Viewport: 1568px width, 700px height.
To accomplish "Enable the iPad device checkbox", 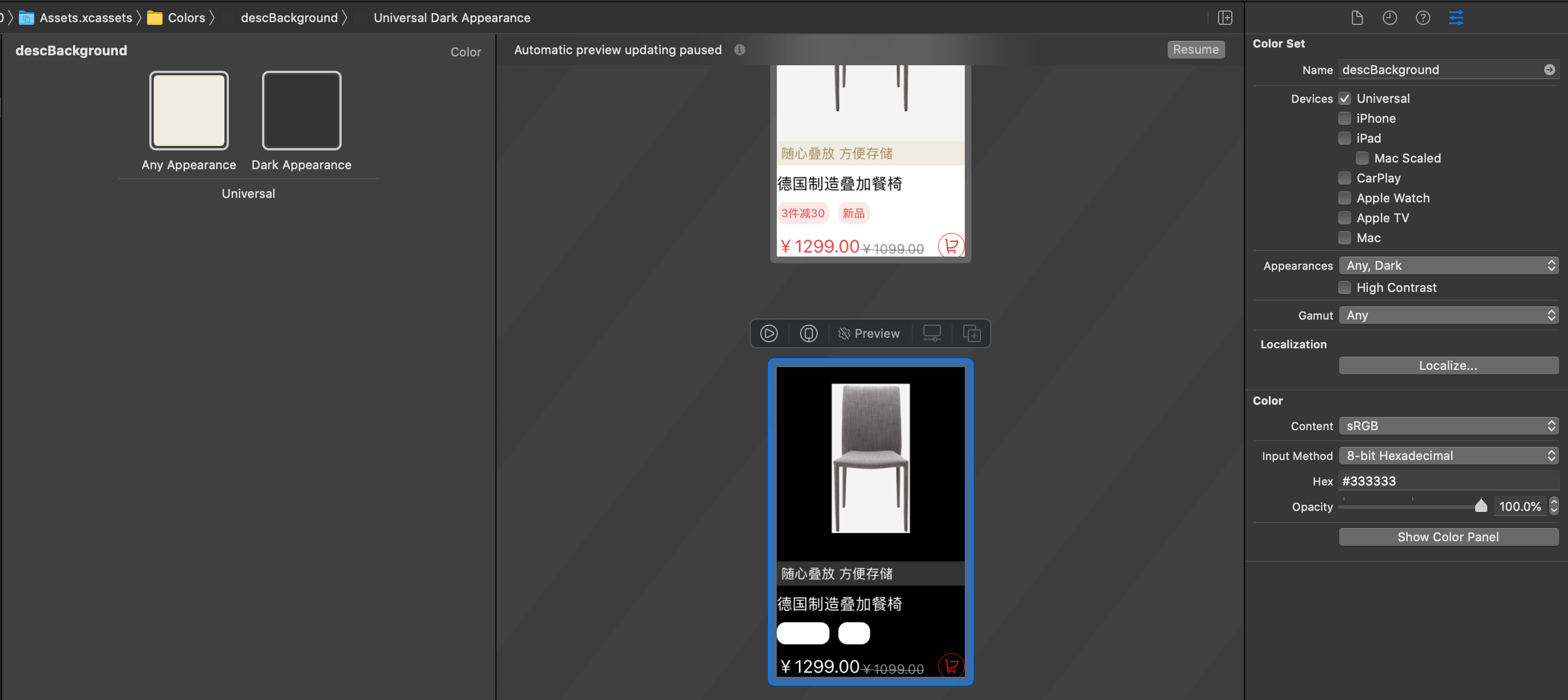I will [1345, 138].
